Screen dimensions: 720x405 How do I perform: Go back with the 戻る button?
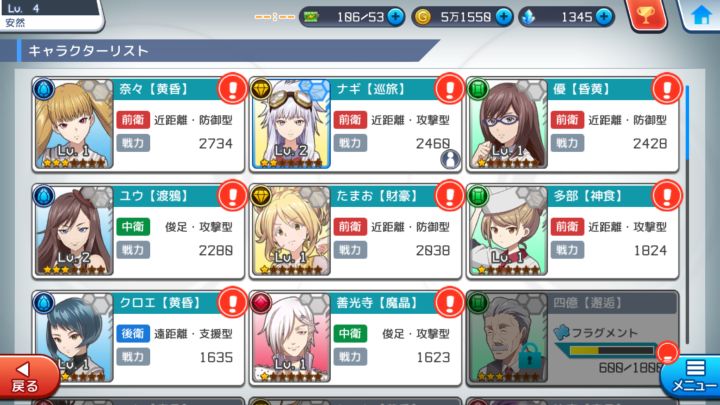pos(27,377)
